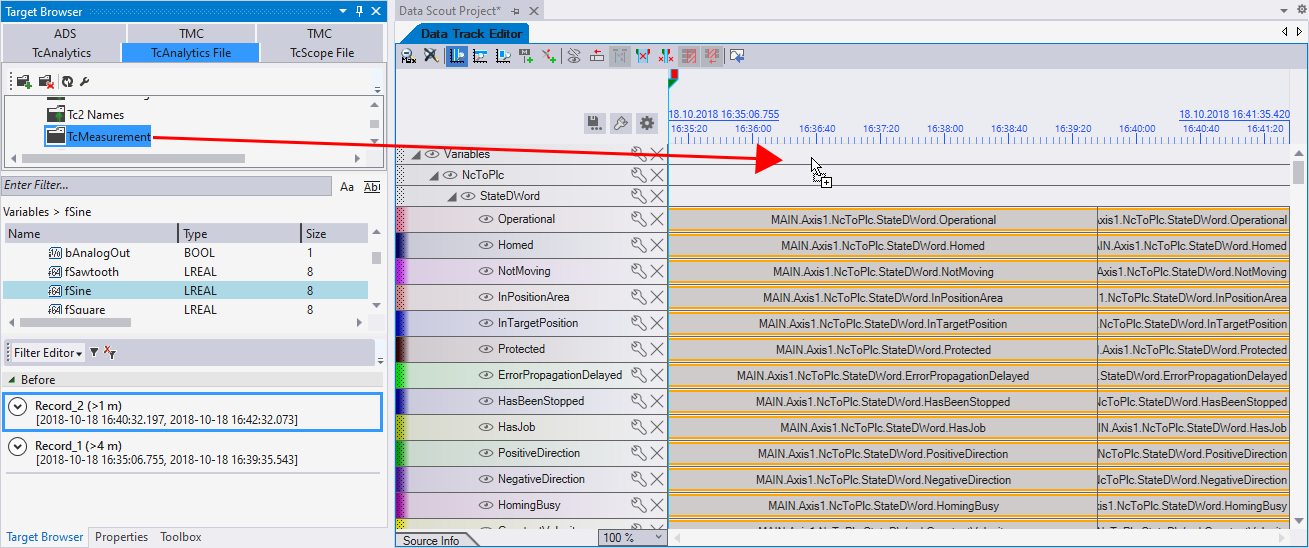Open the Filter Editor dropdown
Image resolution: width=1309 pixels, height=548 pixels.
47,353
